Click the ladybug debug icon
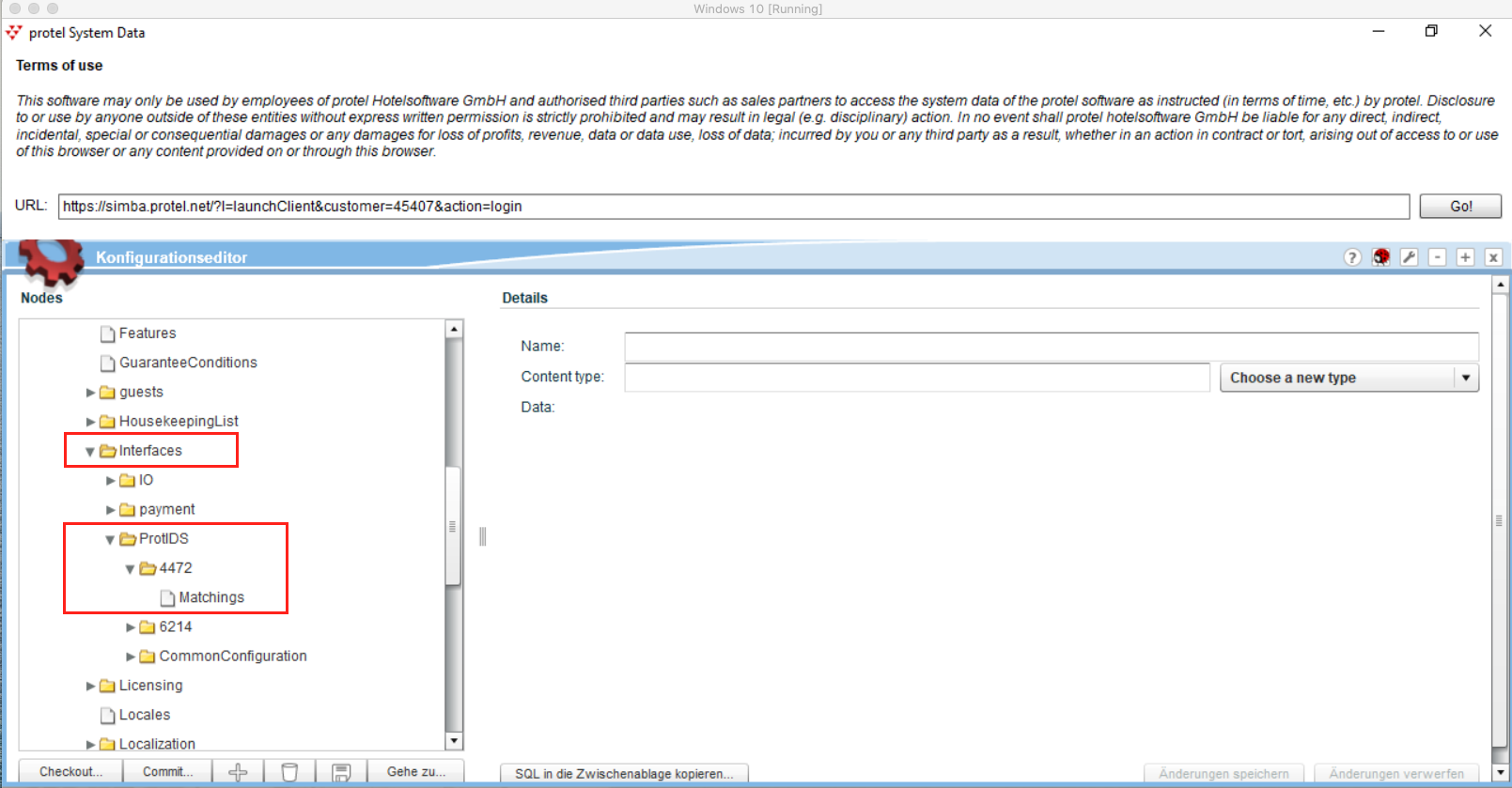1512x788 pixels. pos(1380,257)
